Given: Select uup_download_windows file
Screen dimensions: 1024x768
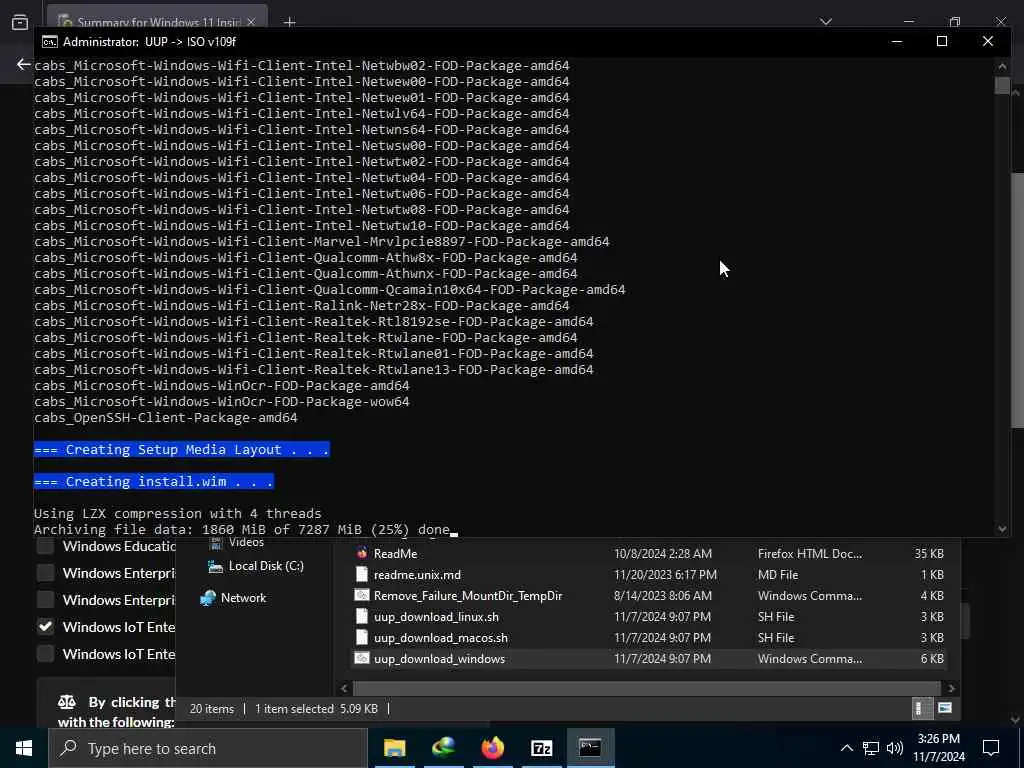Looking at the screenshot, I should pos(440,658).
